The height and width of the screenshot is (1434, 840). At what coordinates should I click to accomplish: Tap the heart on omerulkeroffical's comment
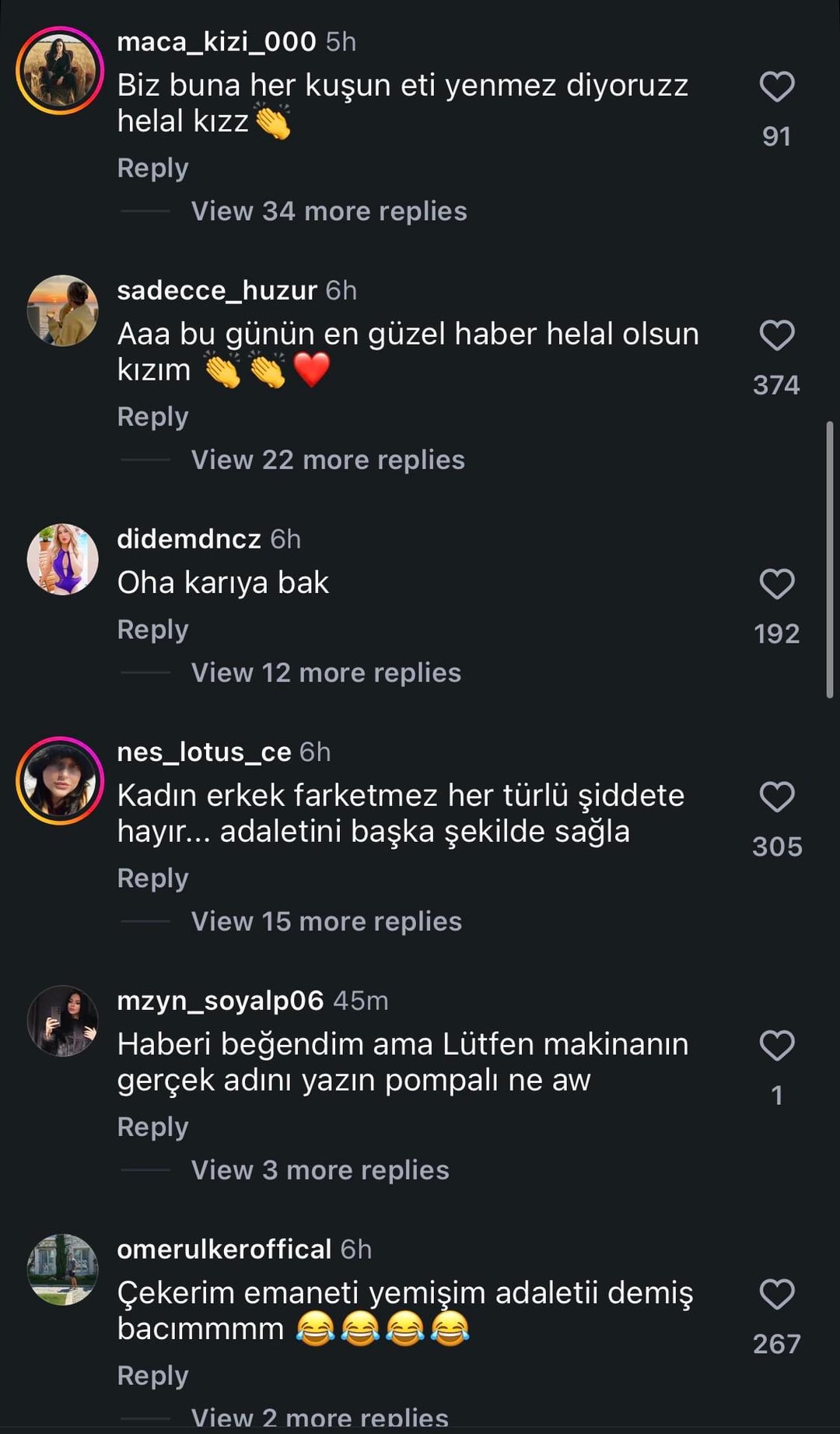(x=776, y=1295)
